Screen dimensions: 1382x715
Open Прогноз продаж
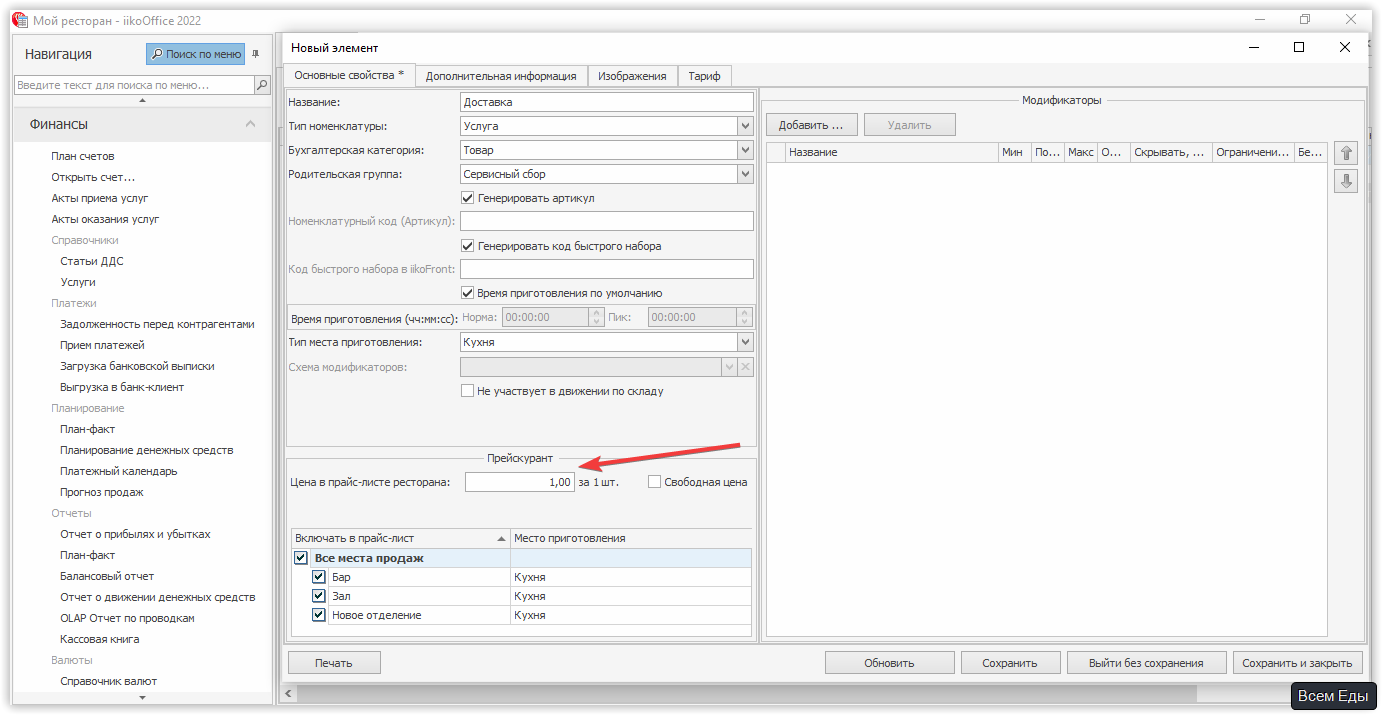(102, 492)
